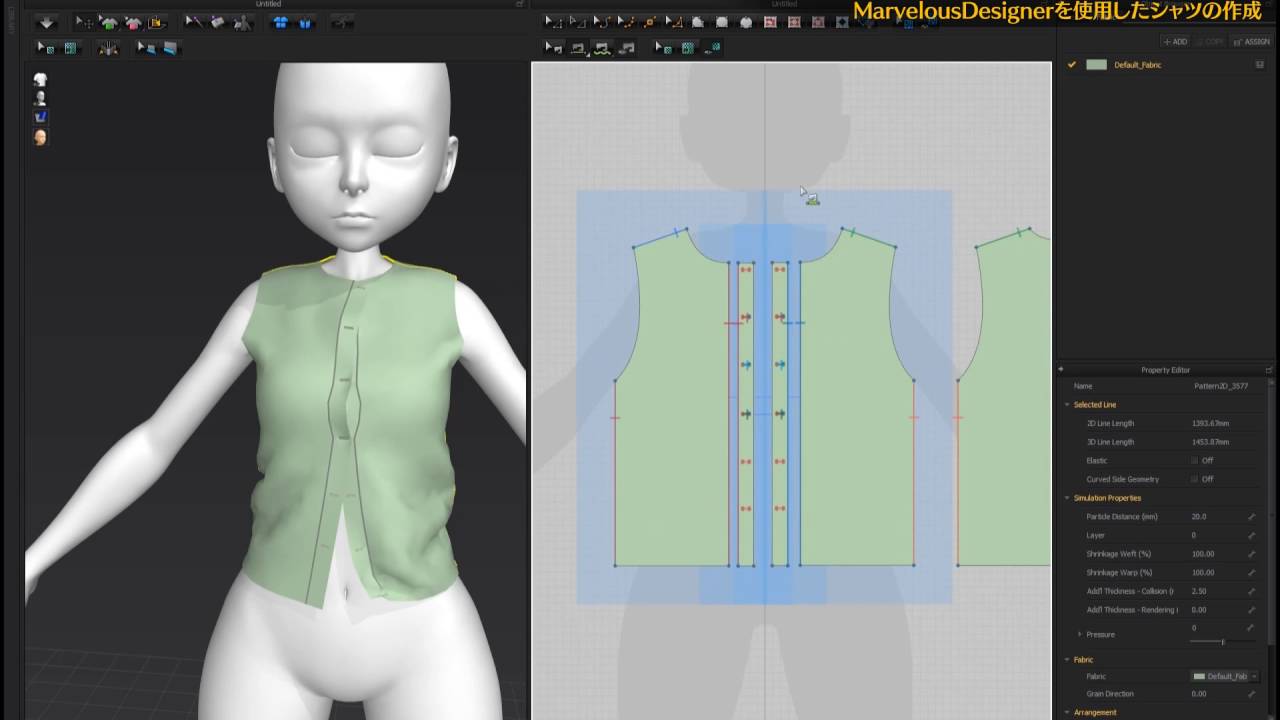This screenshot has width=1280, height=720.
Task: Toggle the Elastic checkbox
Action: pyautogui.click(x=1194, y=460)
